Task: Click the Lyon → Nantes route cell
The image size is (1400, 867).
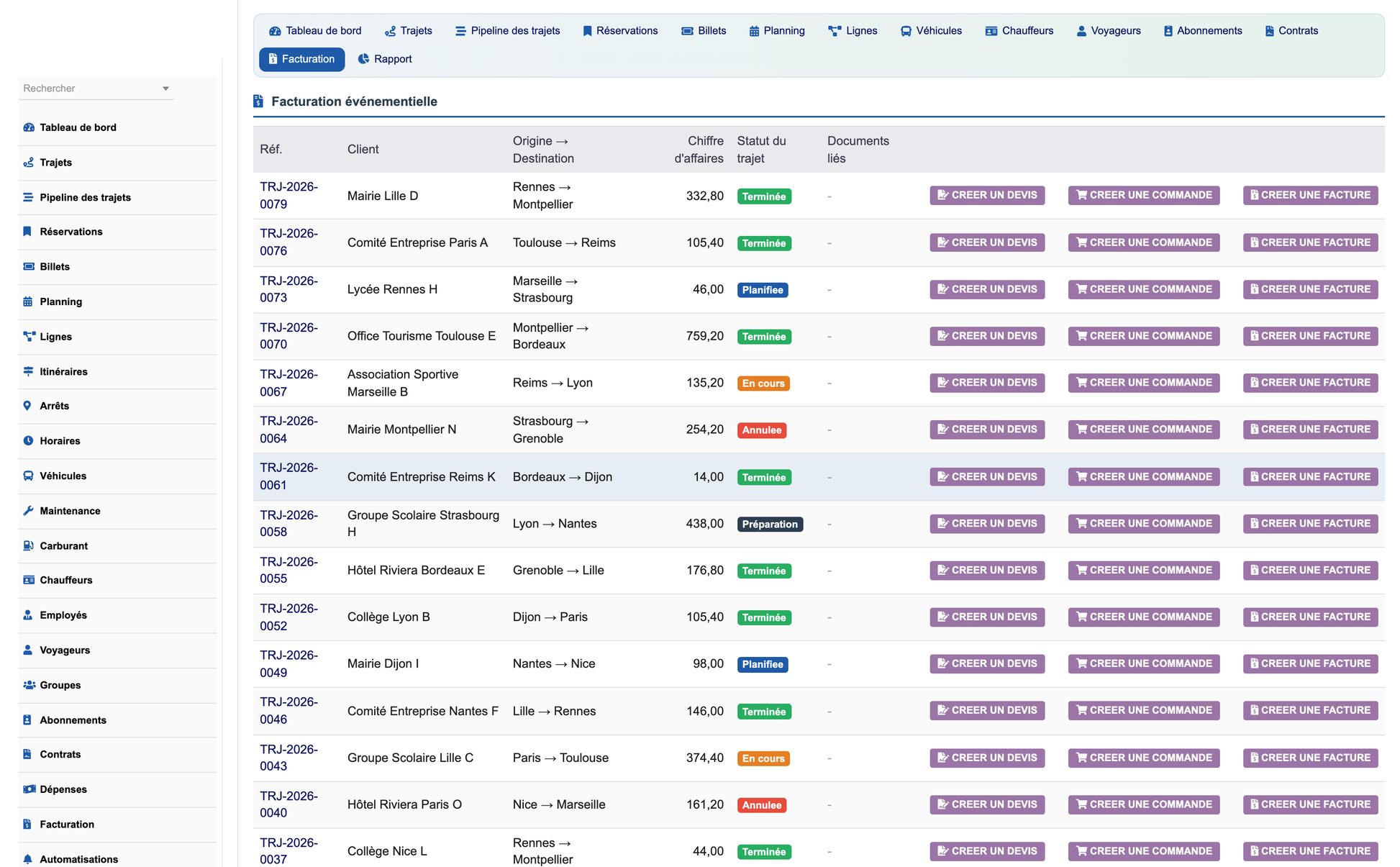Action: coord(555,524)
